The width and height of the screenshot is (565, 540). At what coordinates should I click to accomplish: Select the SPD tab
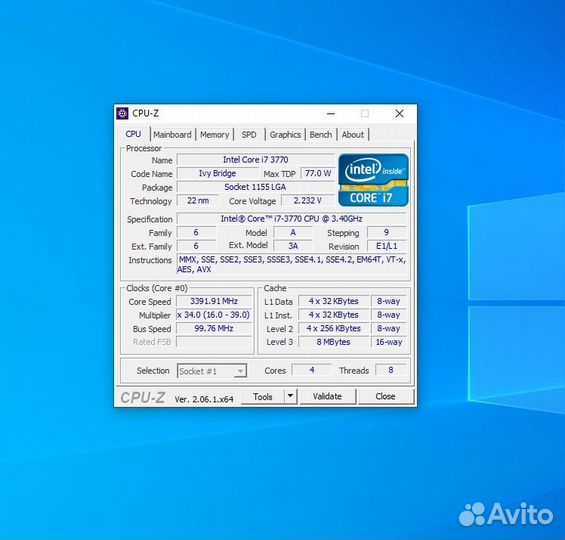pos(249,135)
